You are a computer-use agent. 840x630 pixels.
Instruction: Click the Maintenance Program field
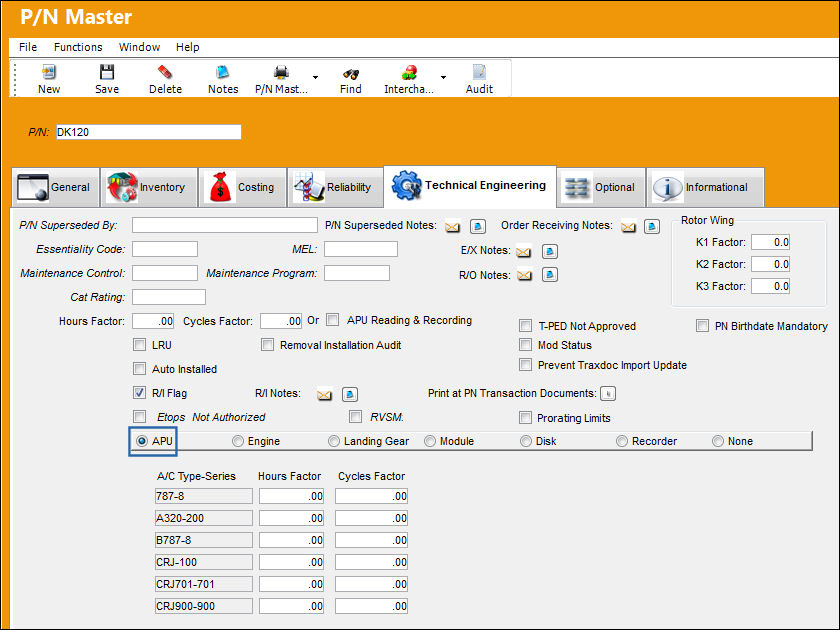click(357, 273)
